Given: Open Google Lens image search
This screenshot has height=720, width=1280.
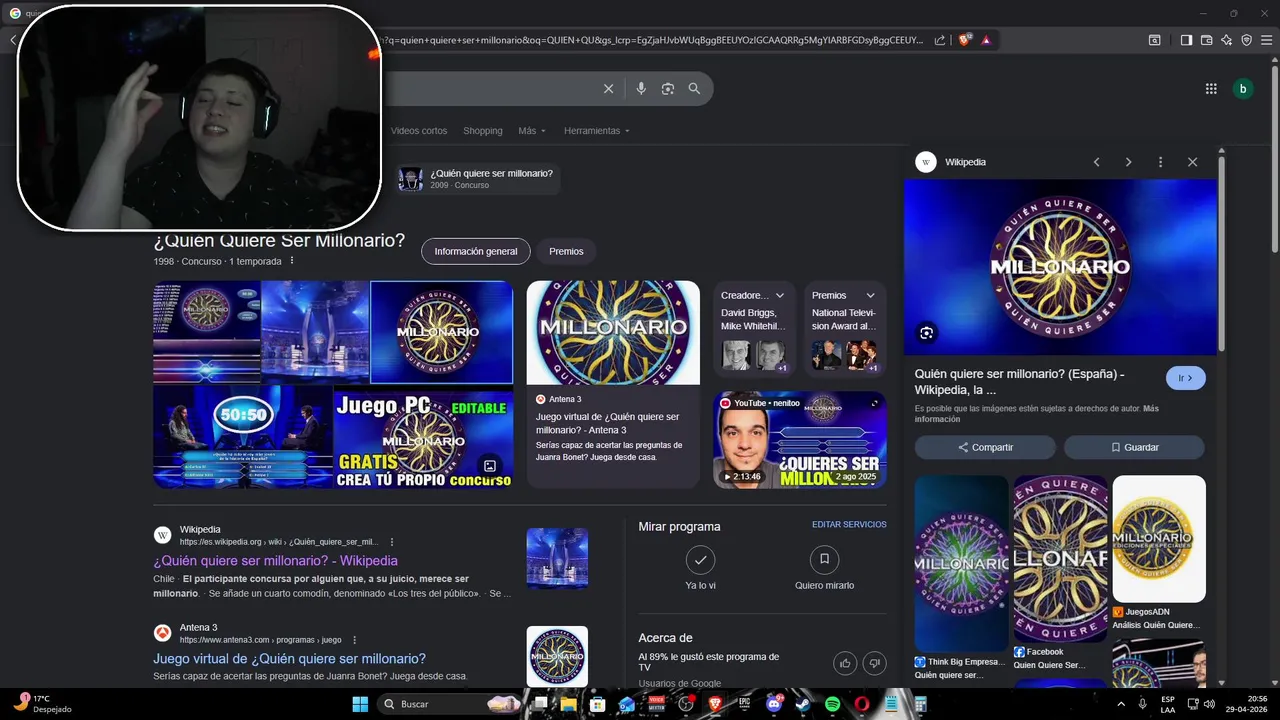Looking at the screenshot, I should pos(668,89).
